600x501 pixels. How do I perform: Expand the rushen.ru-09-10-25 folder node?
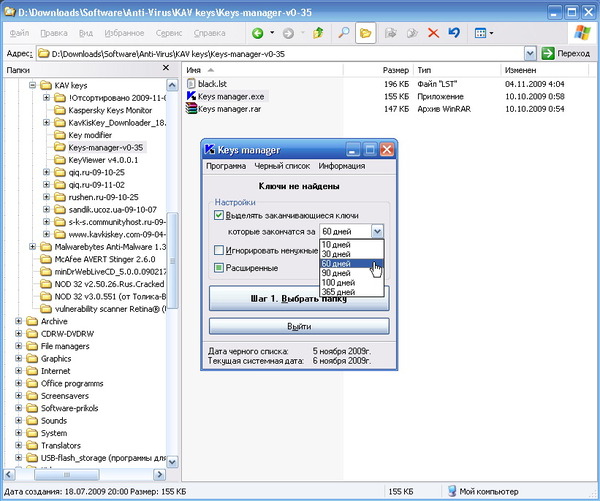point(46,197)
